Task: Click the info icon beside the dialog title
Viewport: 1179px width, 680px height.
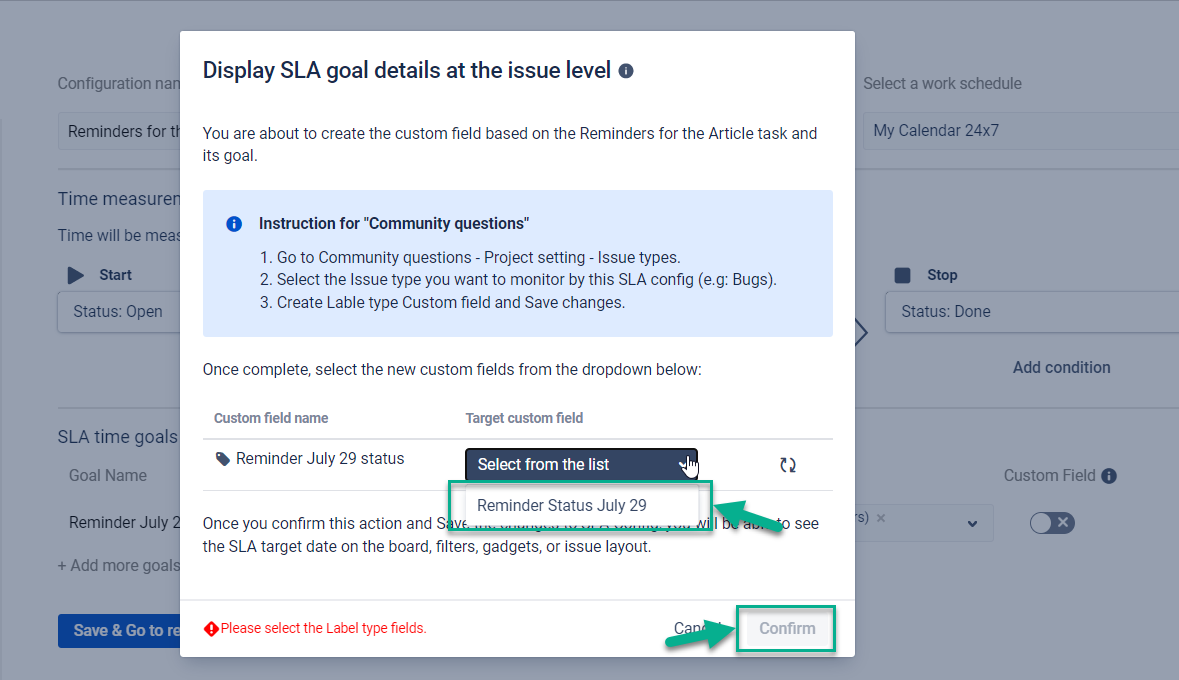Action: 627,72
